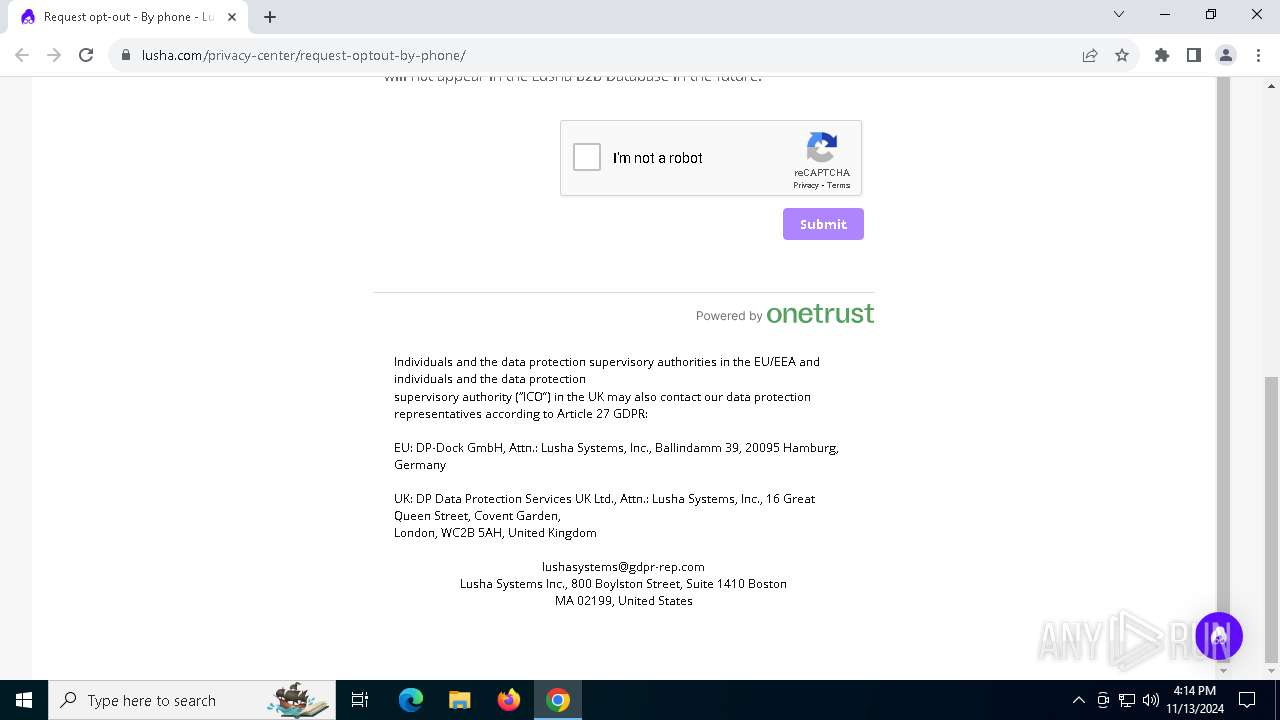This screenshot has width=1280, height=720.
Task: Click the page vertical scrollbar thumb
Action: [x=1272, y=519]
